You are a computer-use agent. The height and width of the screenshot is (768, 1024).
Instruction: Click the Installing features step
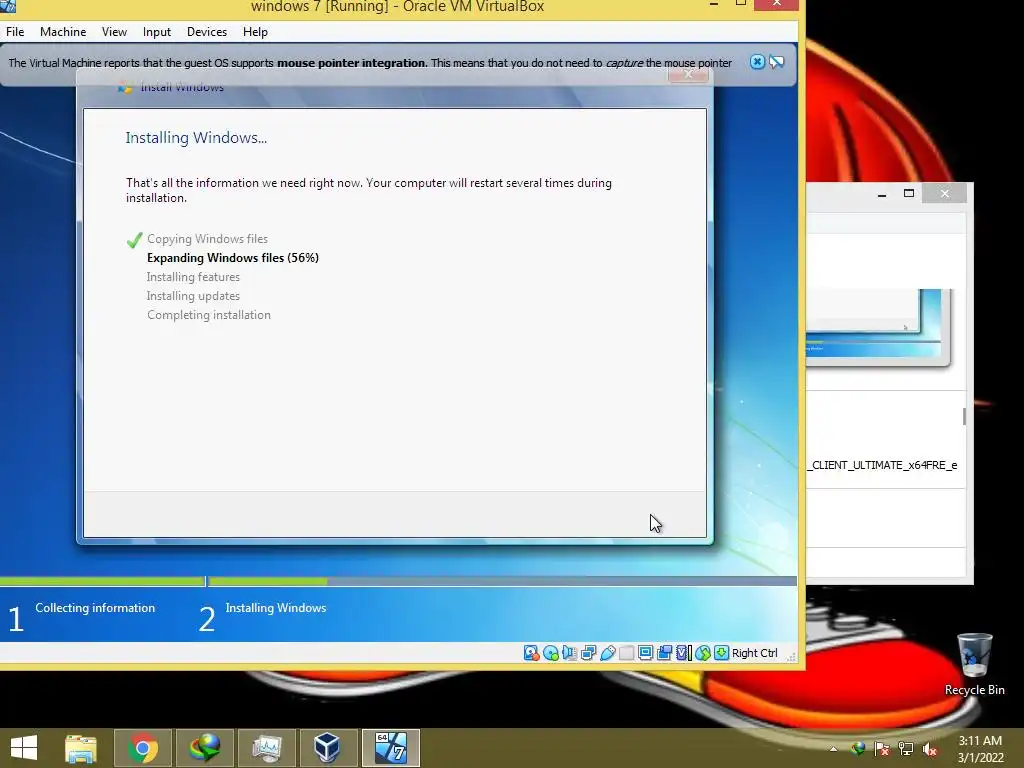193,277
